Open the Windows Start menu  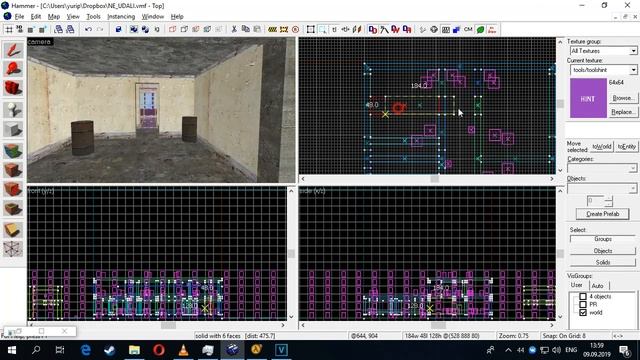pos(11,350)
